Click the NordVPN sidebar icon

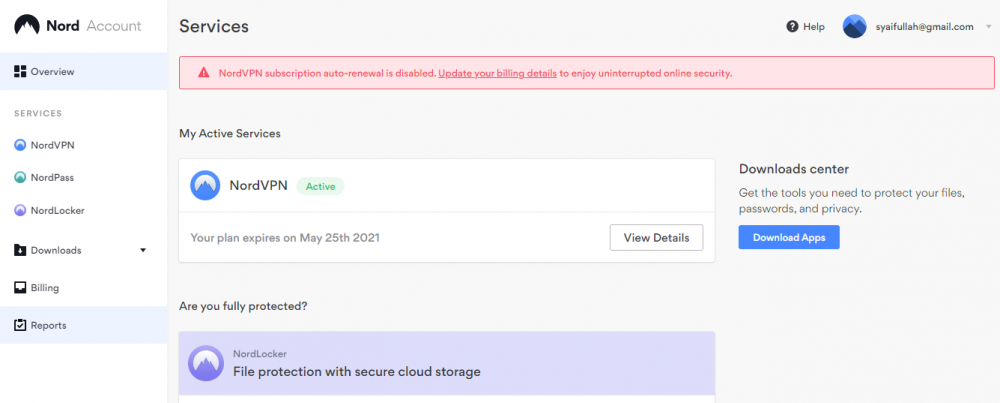(x=20, y=145)
